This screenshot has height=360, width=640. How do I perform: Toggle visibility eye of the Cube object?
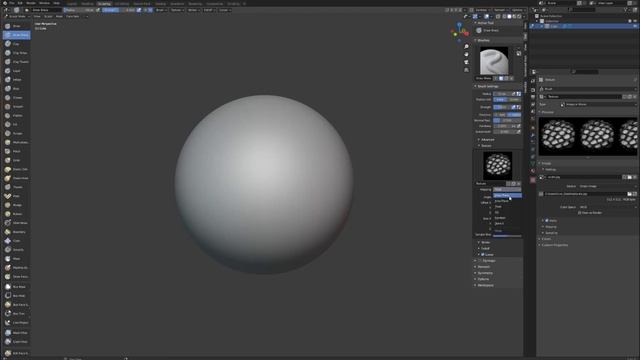pyautogui.click(x=635, y=26)
